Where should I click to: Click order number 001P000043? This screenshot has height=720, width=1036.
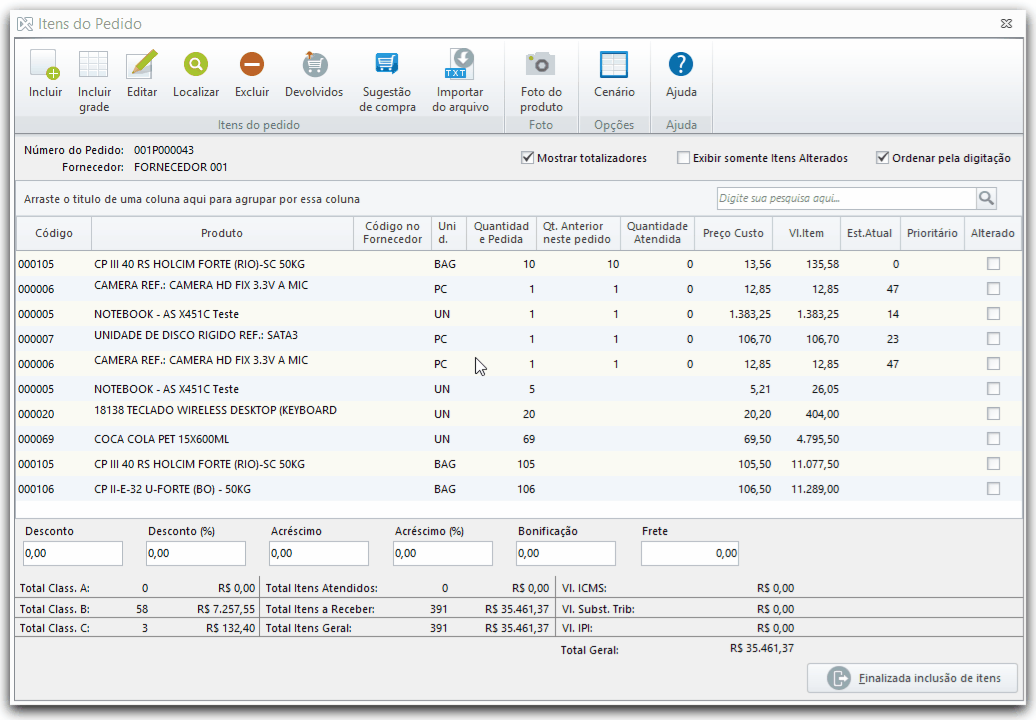tap(164, 150)
